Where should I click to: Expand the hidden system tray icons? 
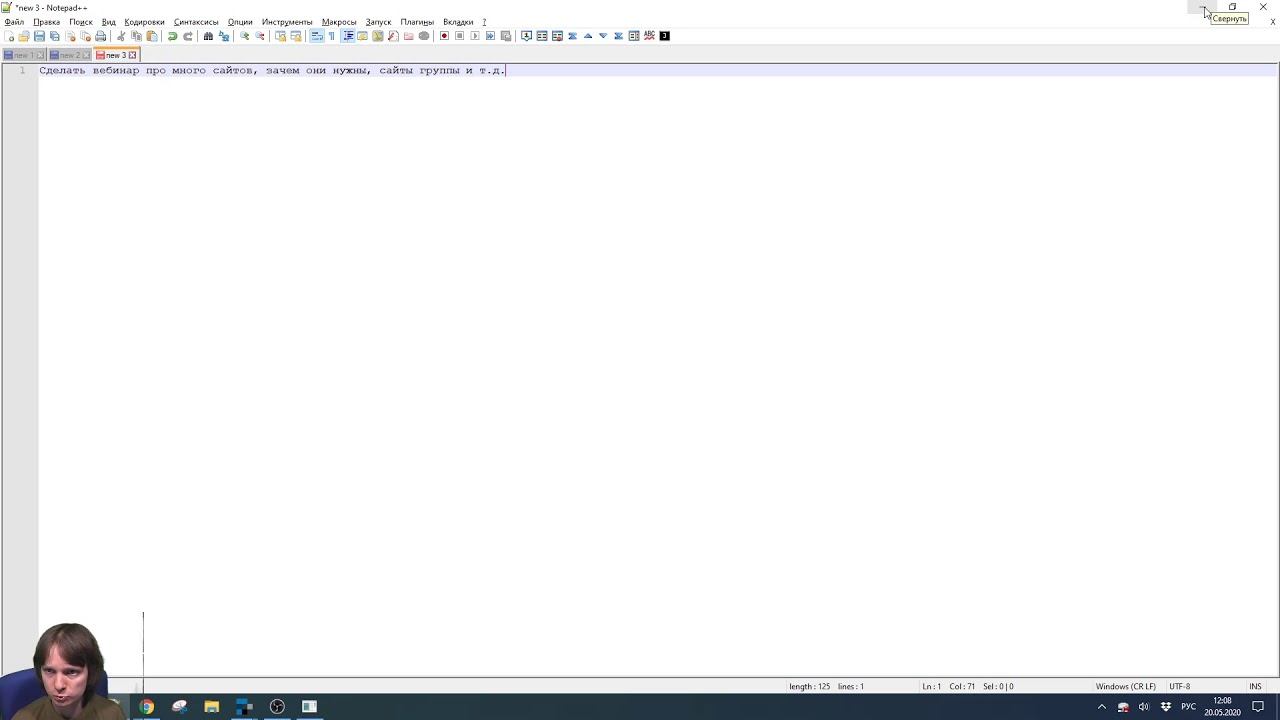(1102, 706)
